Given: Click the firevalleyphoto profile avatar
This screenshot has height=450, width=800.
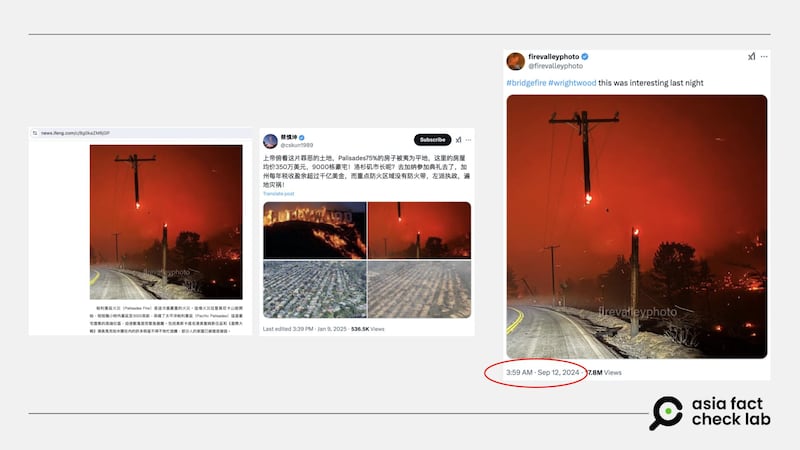Looking at the screenshot, I should (x=516, y=61).
